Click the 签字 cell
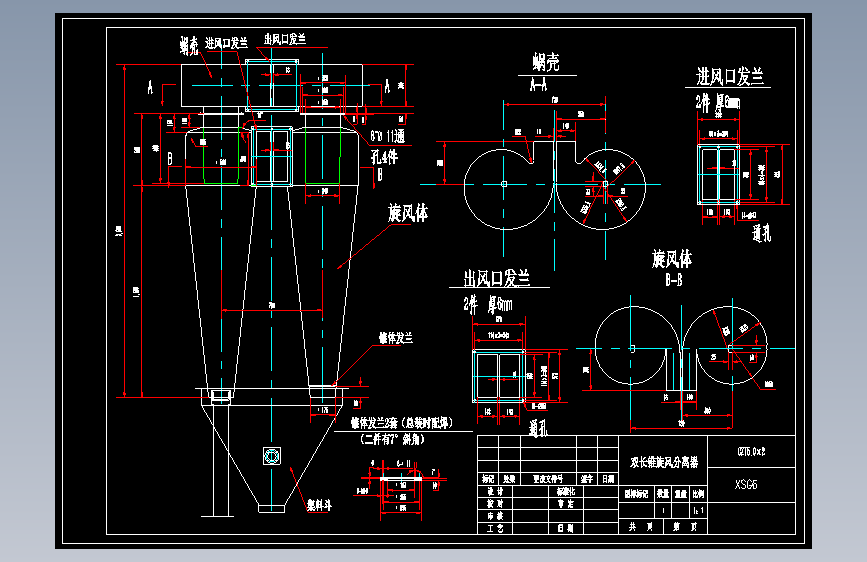This screenshot has height=562, width=867. pyautogui.click(x=587, y=479)
